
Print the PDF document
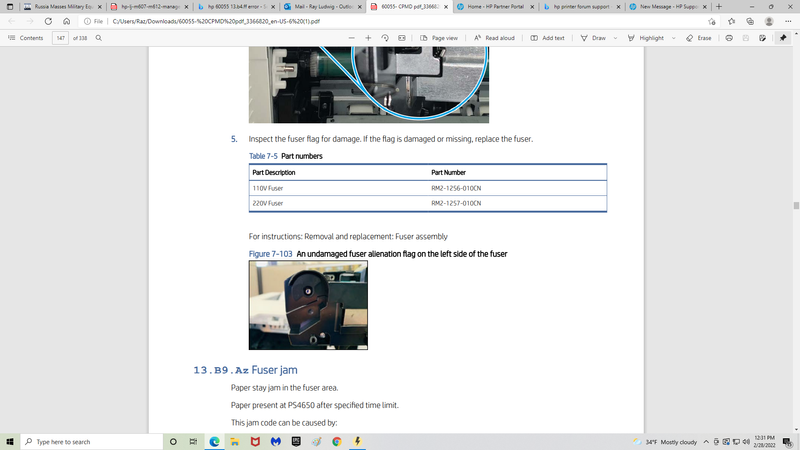click(x=729, y=38)
